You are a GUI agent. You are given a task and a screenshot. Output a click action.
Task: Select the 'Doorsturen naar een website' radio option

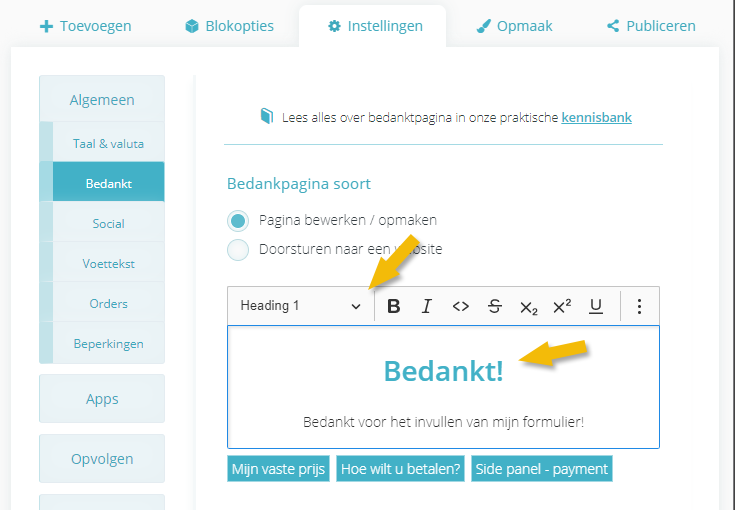click(x=238, y=250)
